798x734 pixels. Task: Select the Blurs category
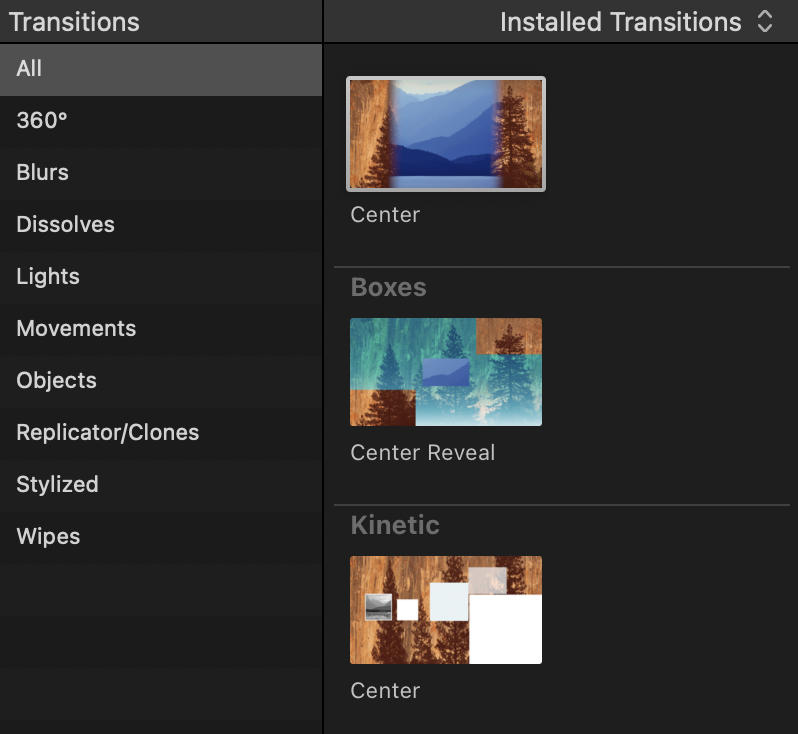[161, 174]
